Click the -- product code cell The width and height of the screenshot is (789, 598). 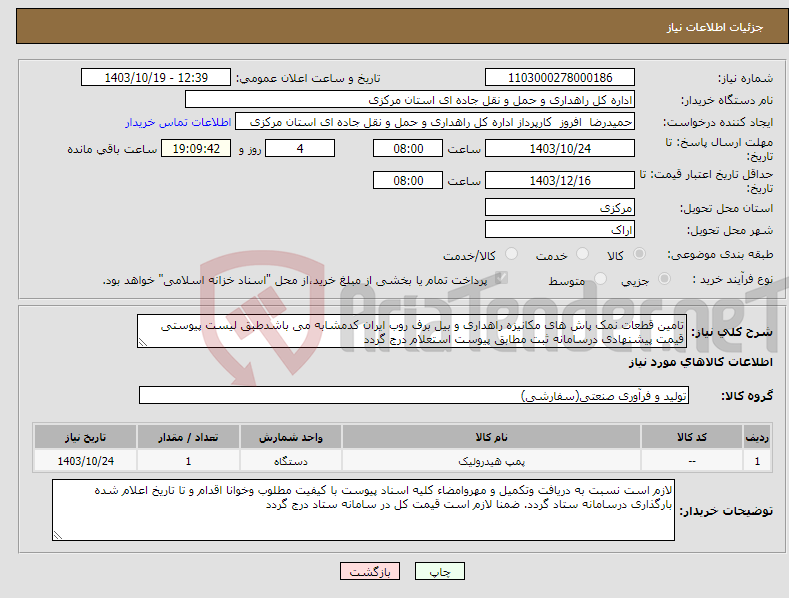point(692,461)
